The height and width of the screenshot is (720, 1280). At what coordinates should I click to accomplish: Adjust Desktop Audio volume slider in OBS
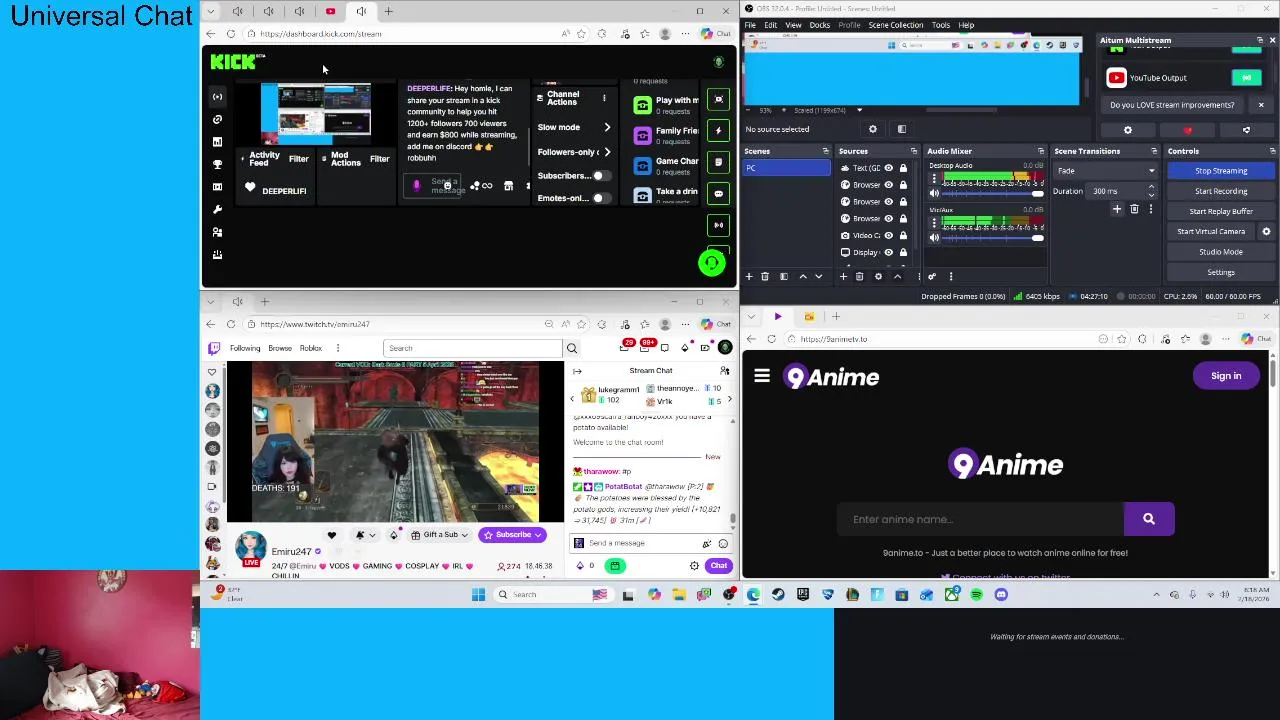[995, 194]
